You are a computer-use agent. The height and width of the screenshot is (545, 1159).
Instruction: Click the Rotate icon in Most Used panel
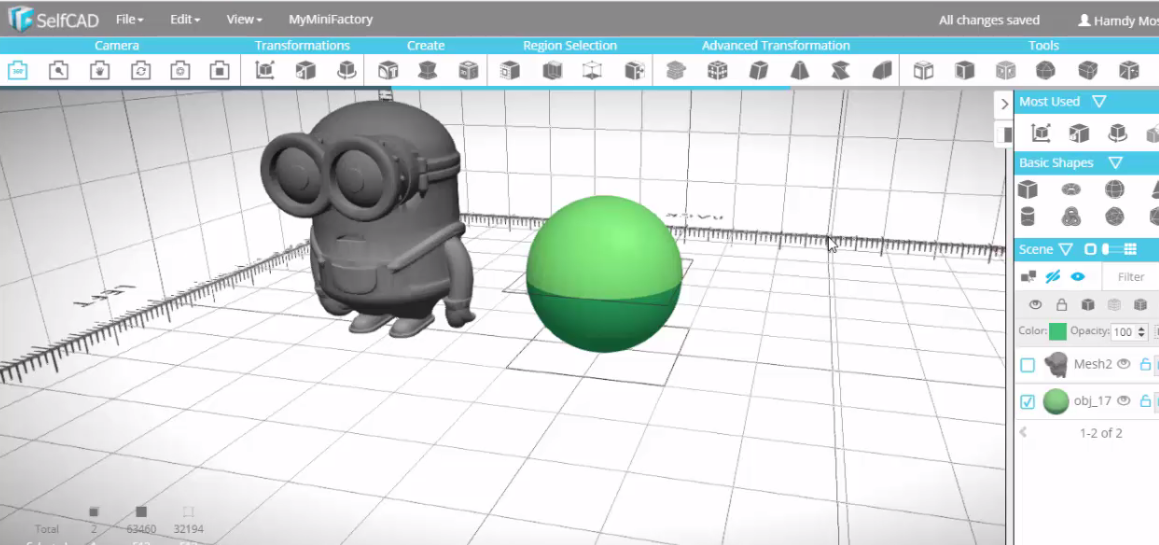click(x=1118, y=133)
